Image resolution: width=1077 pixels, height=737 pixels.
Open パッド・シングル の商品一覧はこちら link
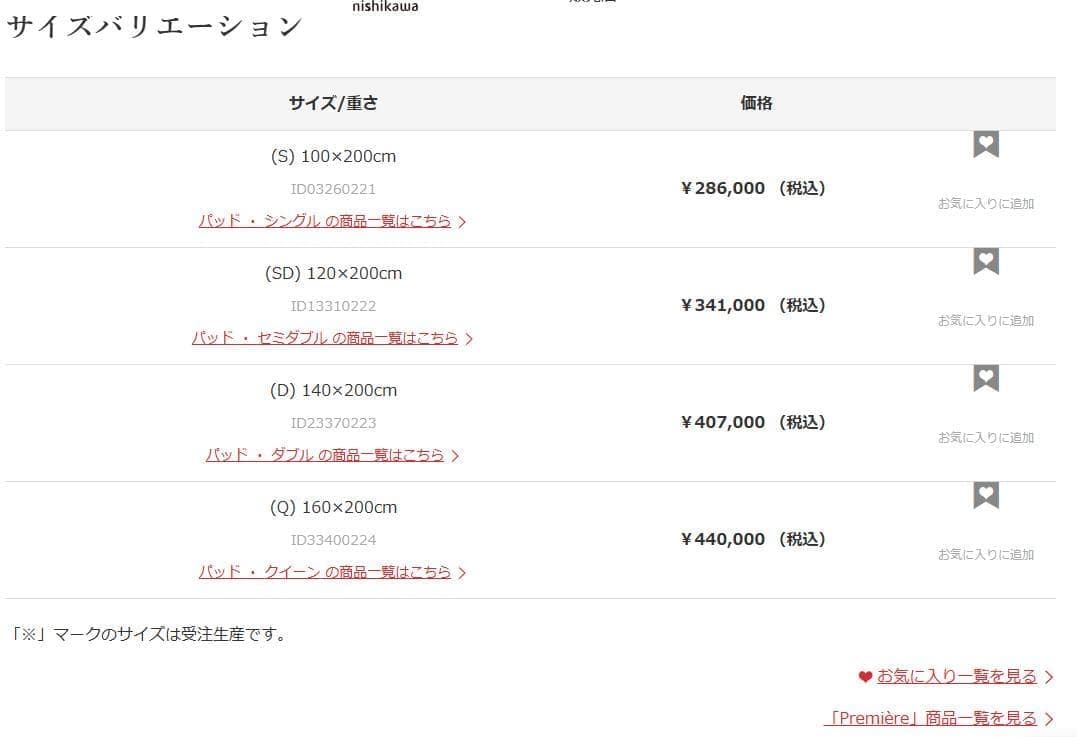point(325,221)
